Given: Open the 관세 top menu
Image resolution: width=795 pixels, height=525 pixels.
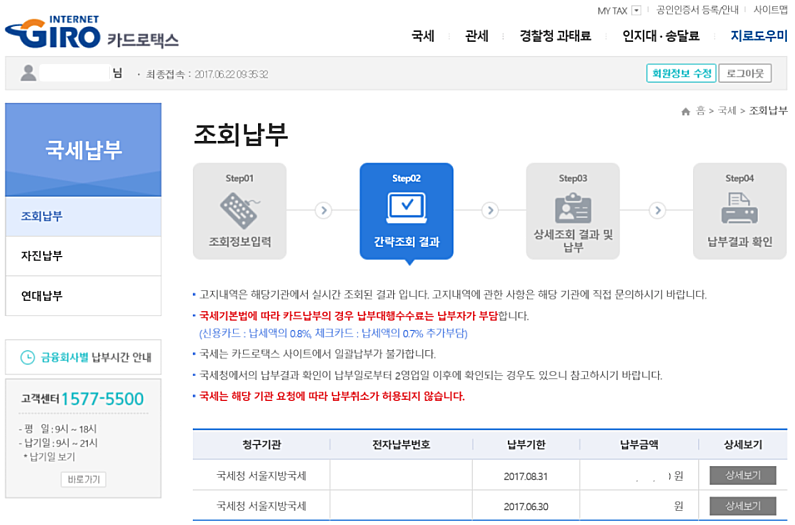Looking at the screenshot, I should click(477, 36).
